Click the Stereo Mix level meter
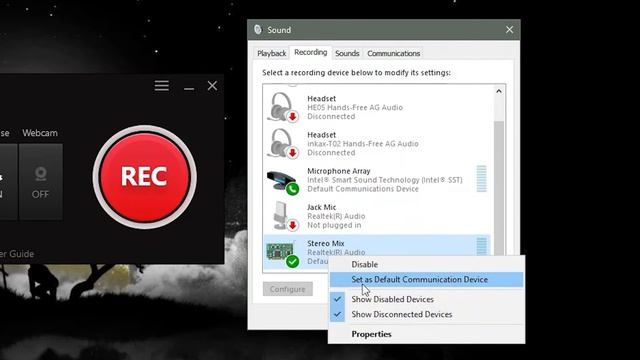Viewport: 640px width, 360px height. (x=482, y=246)
